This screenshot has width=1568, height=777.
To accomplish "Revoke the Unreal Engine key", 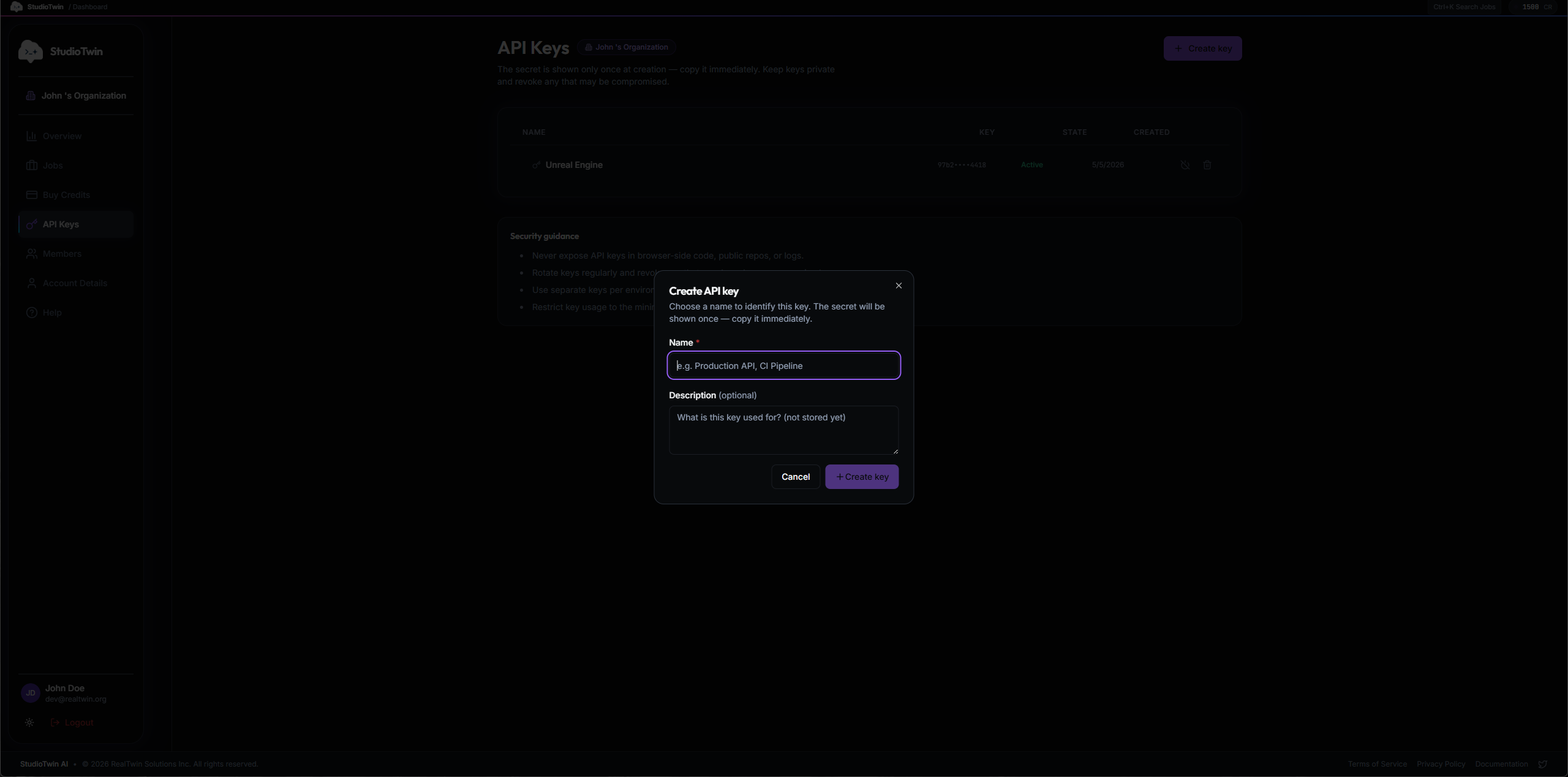I will (1185, 165).
